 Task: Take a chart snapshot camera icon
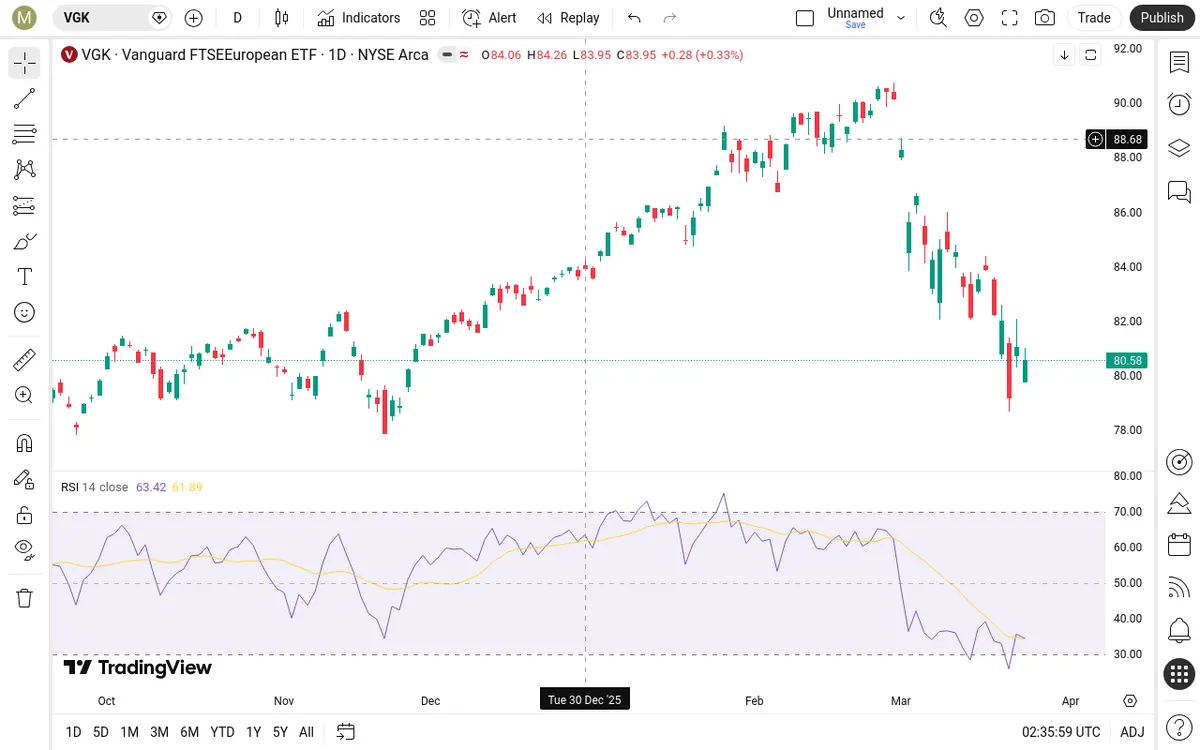[1045, 17]
